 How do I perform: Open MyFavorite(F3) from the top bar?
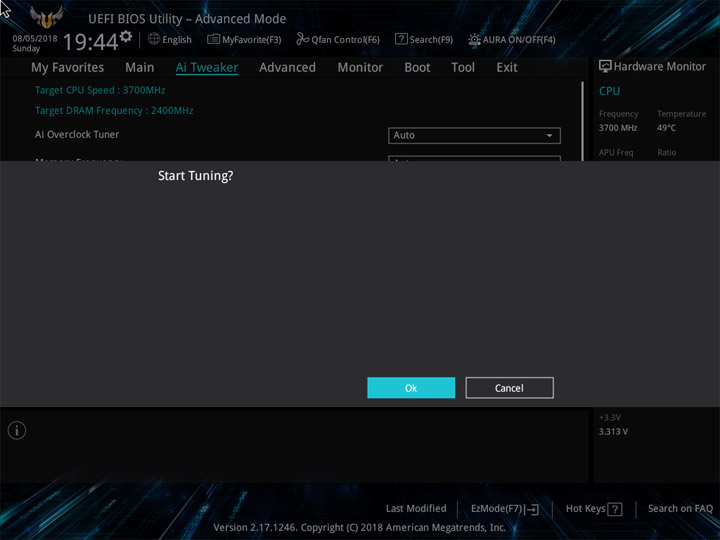244,39
